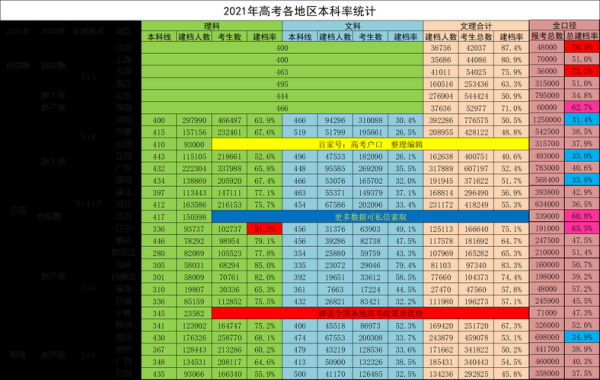This screenshot has height=380, width=600.
Task: Click the title 2021年高考各地区本科率统计
Action: (299, 11)
